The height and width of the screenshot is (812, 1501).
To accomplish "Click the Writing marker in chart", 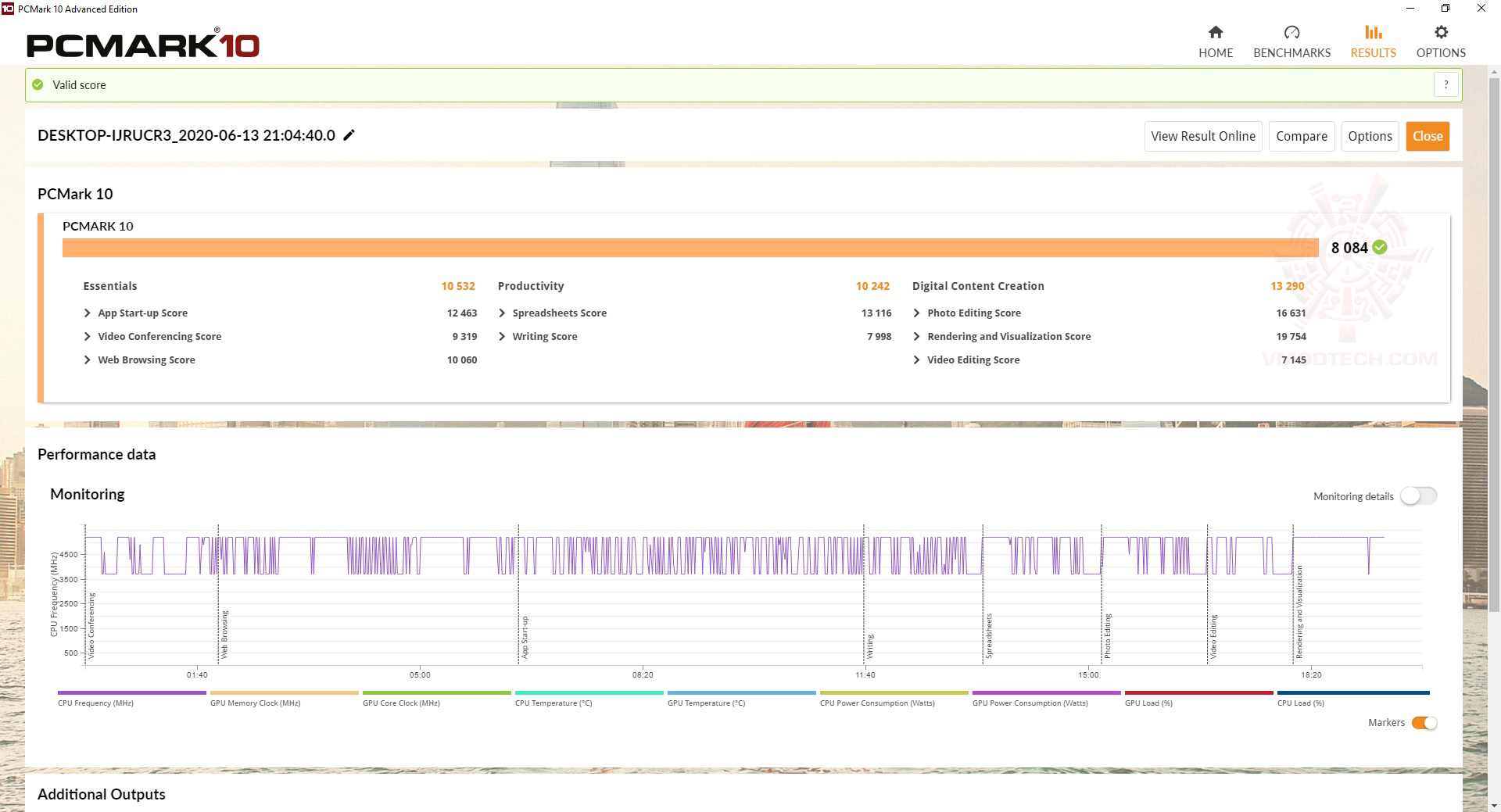I will (x=870, y=646).
